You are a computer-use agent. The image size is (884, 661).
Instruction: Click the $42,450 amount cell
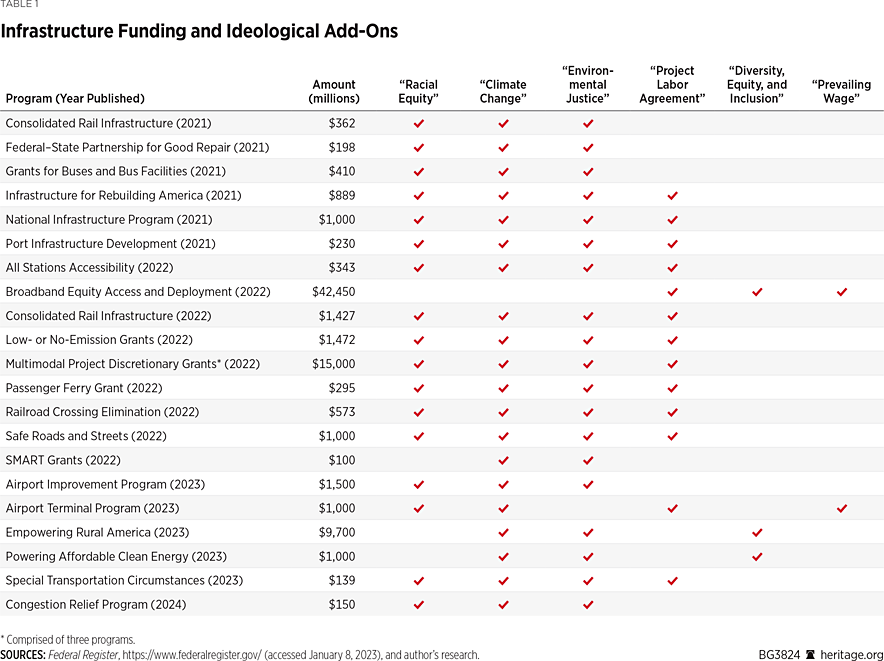point(333,292)
